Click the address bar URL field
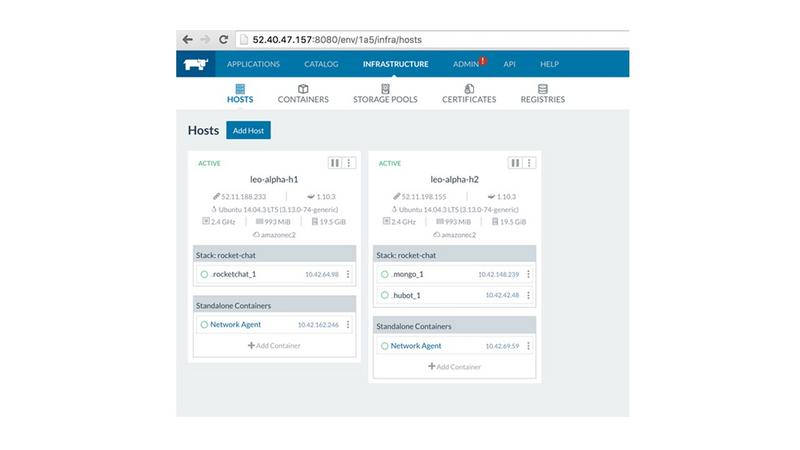This screenshot has width=800, height=450. 434,39
